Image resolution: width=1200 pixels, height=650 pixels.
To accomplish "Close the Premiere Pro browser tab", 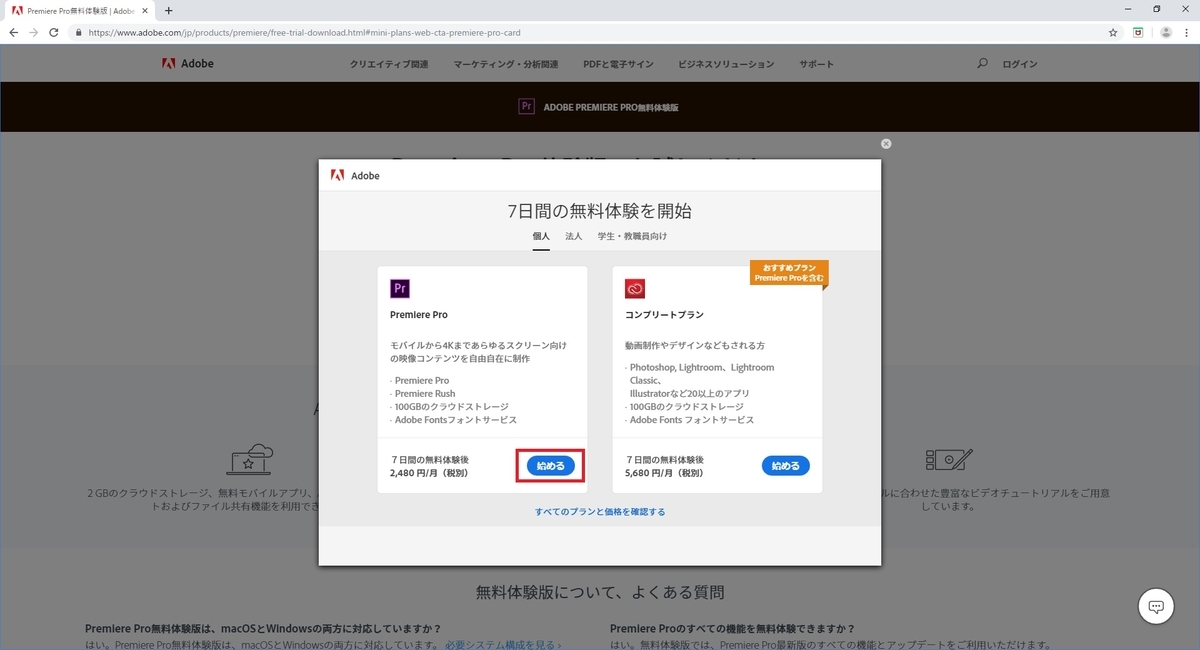I will coord(146,10).
